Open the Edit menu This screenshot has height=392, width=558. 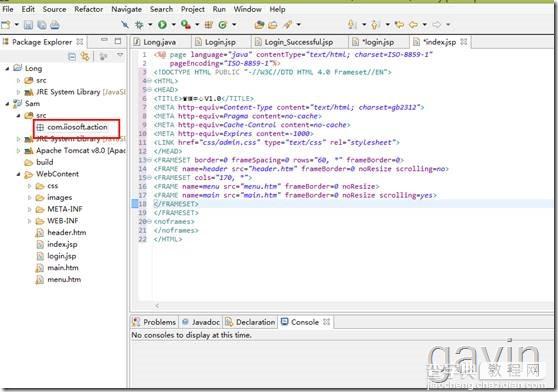(28, 9)
